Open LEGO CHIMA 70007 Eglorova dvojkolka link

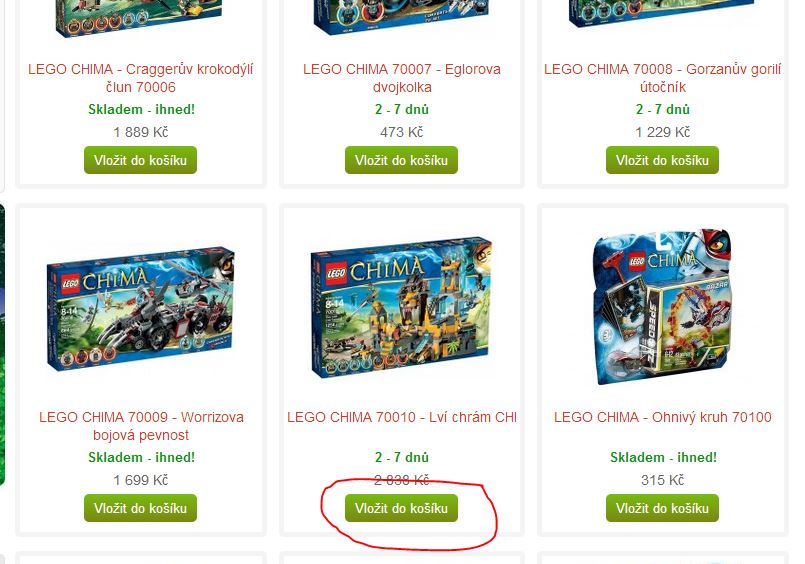pyautogui.click(x=401, y=78)
